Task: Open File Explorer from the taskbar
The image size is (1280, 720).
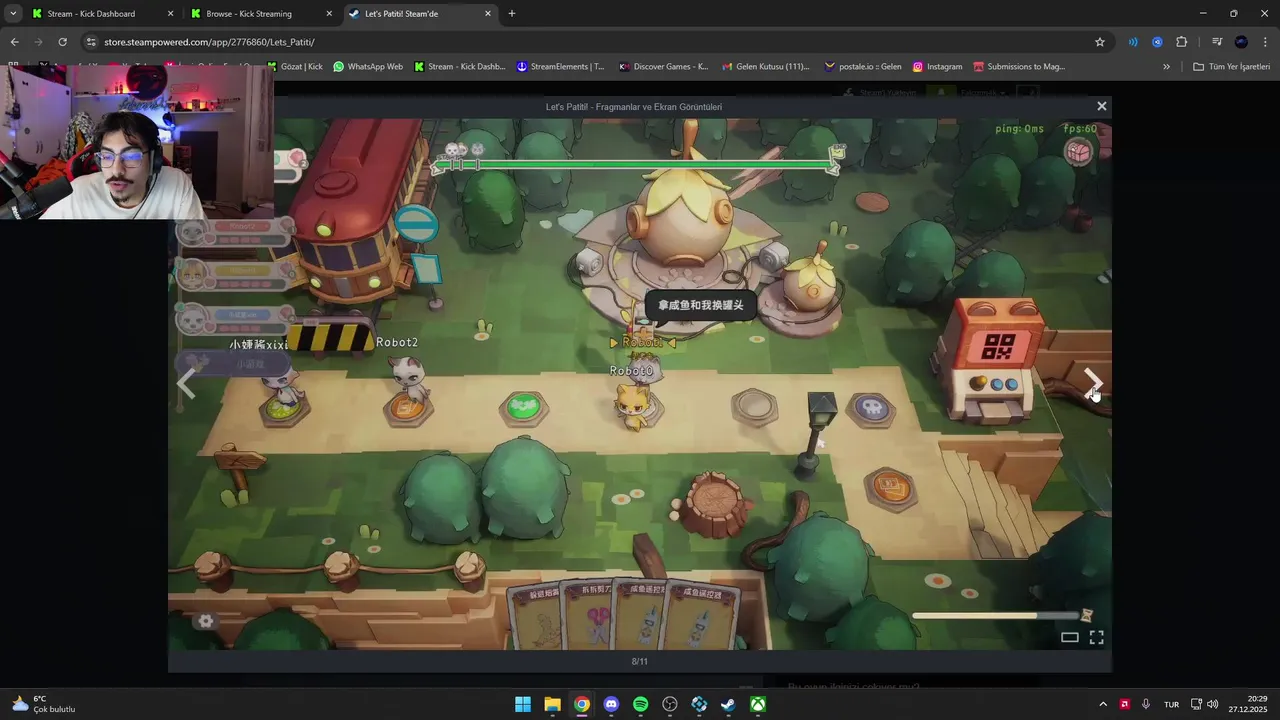Action: point(552,704)
